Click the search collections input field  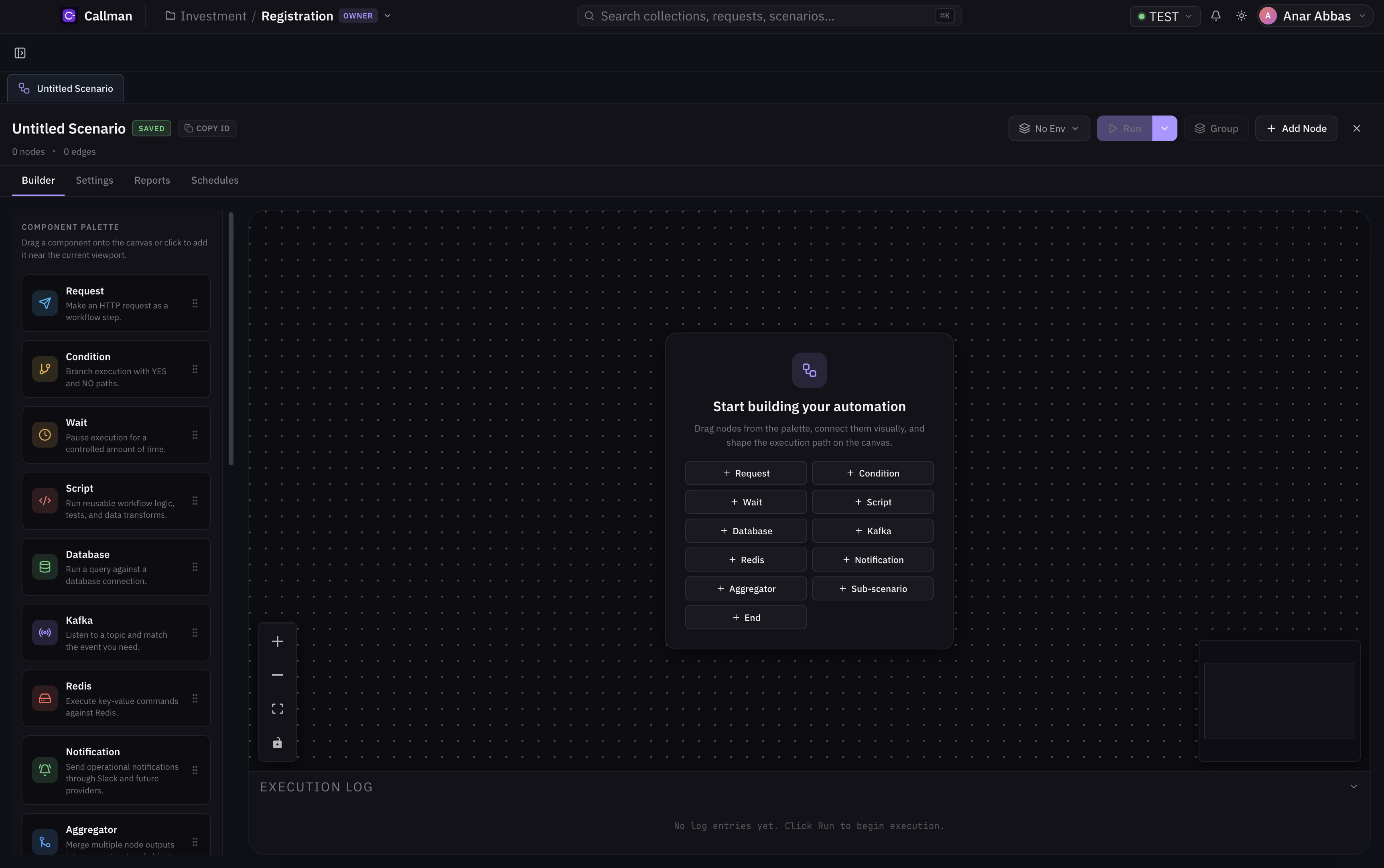[769, 16]
